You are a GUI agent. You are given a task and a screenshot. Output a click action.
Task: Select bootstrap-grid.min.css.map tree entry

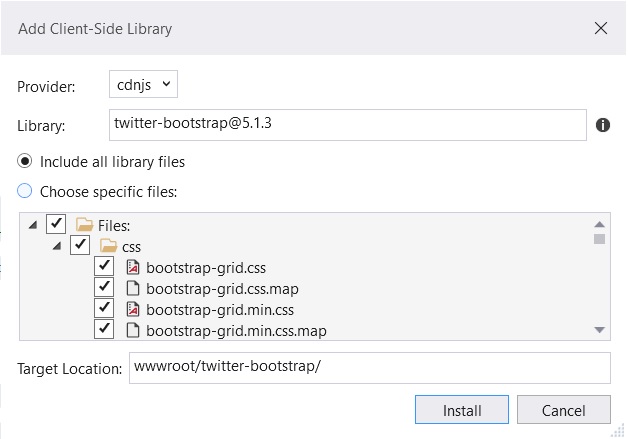coord(236,331)
